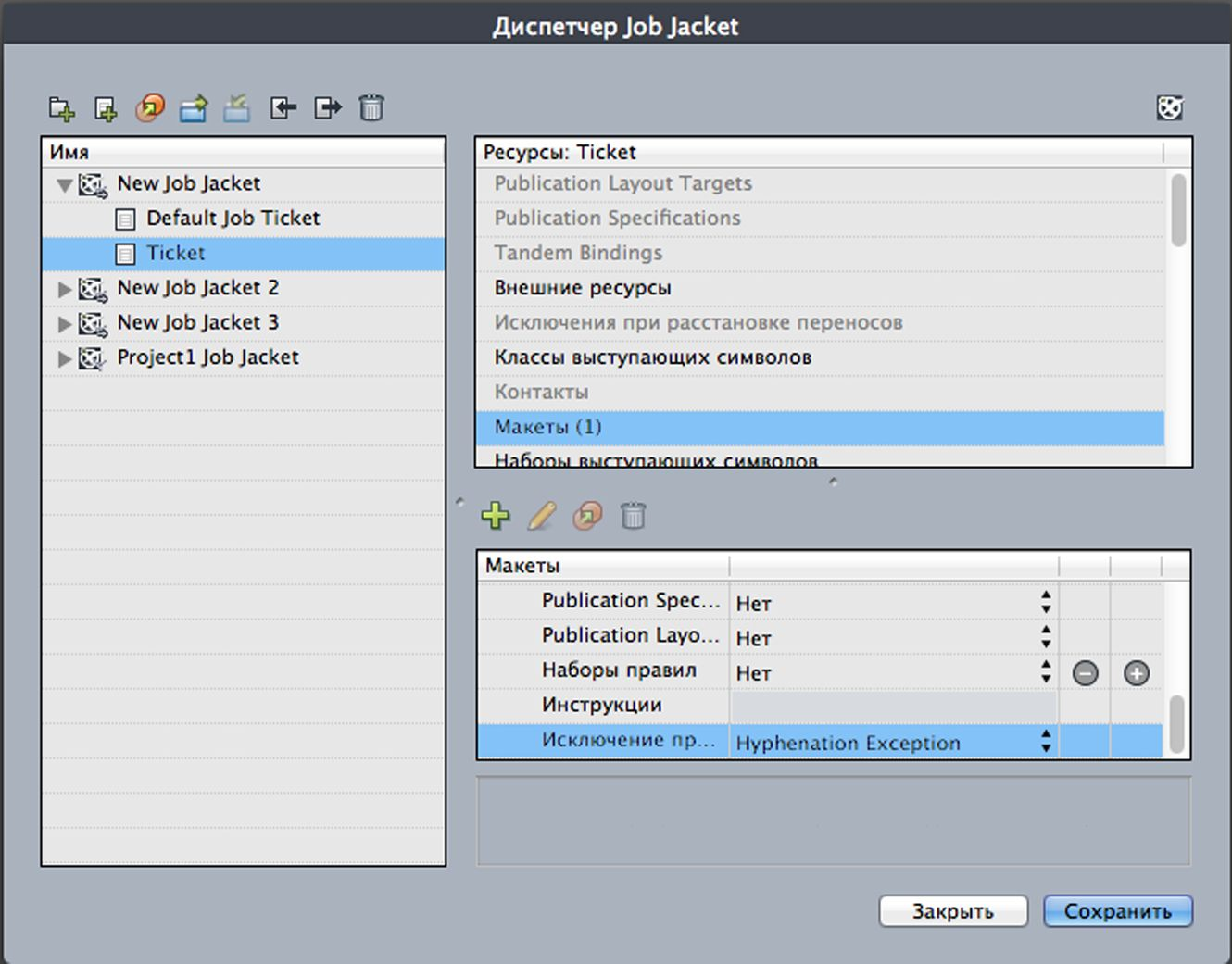The width and height of the screenshot is (1232, 964).
Task: Select New Job Jacket 2 in the list
Action: 244,288
